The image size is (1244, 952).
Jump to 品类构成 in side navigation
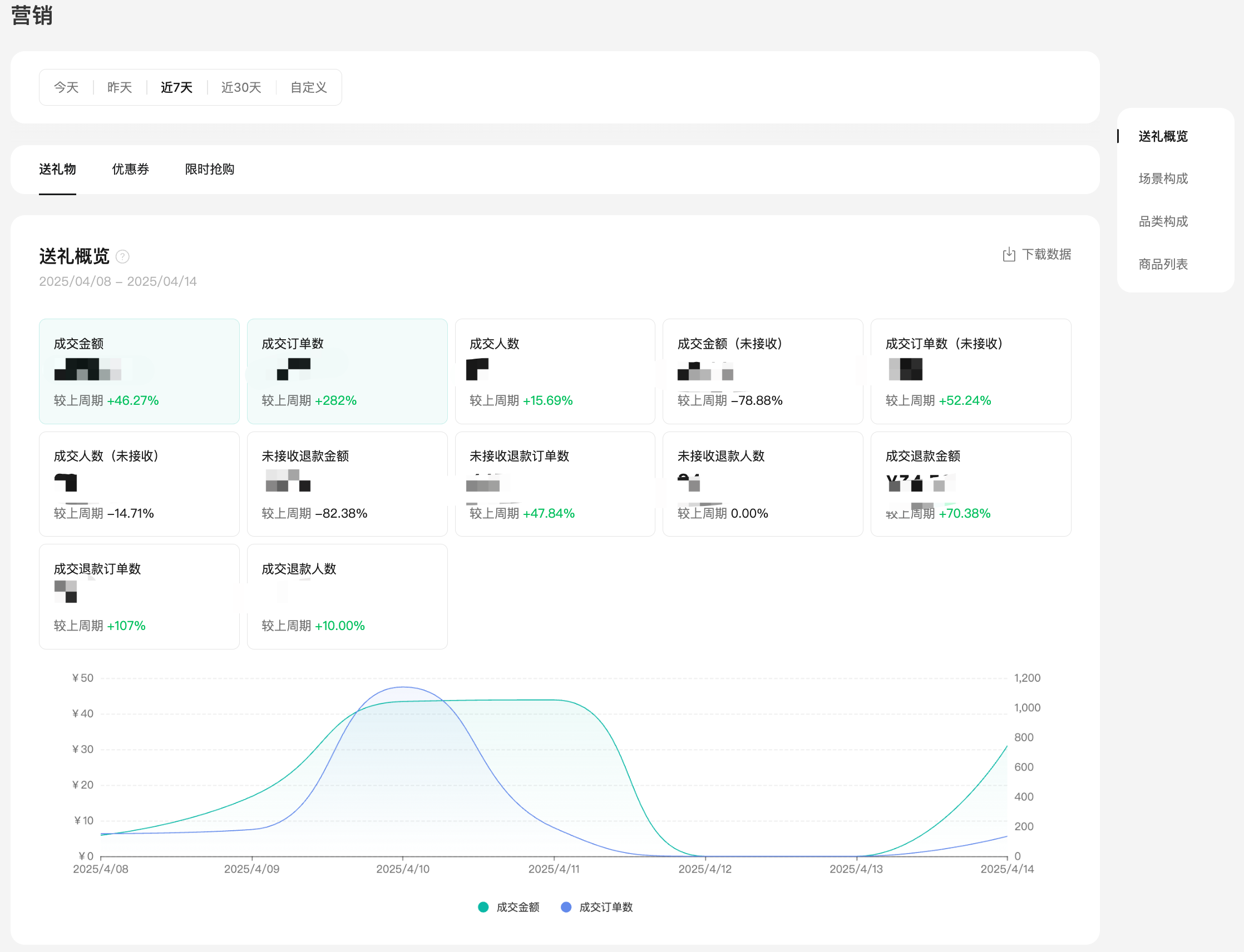[x=1162, y=221]
